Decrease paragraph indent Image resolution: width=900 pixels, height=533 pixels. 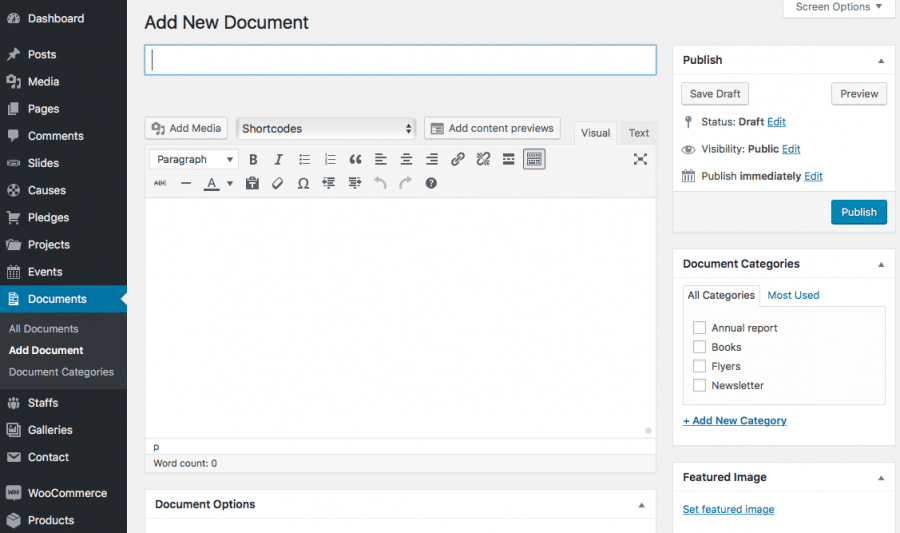329,184
